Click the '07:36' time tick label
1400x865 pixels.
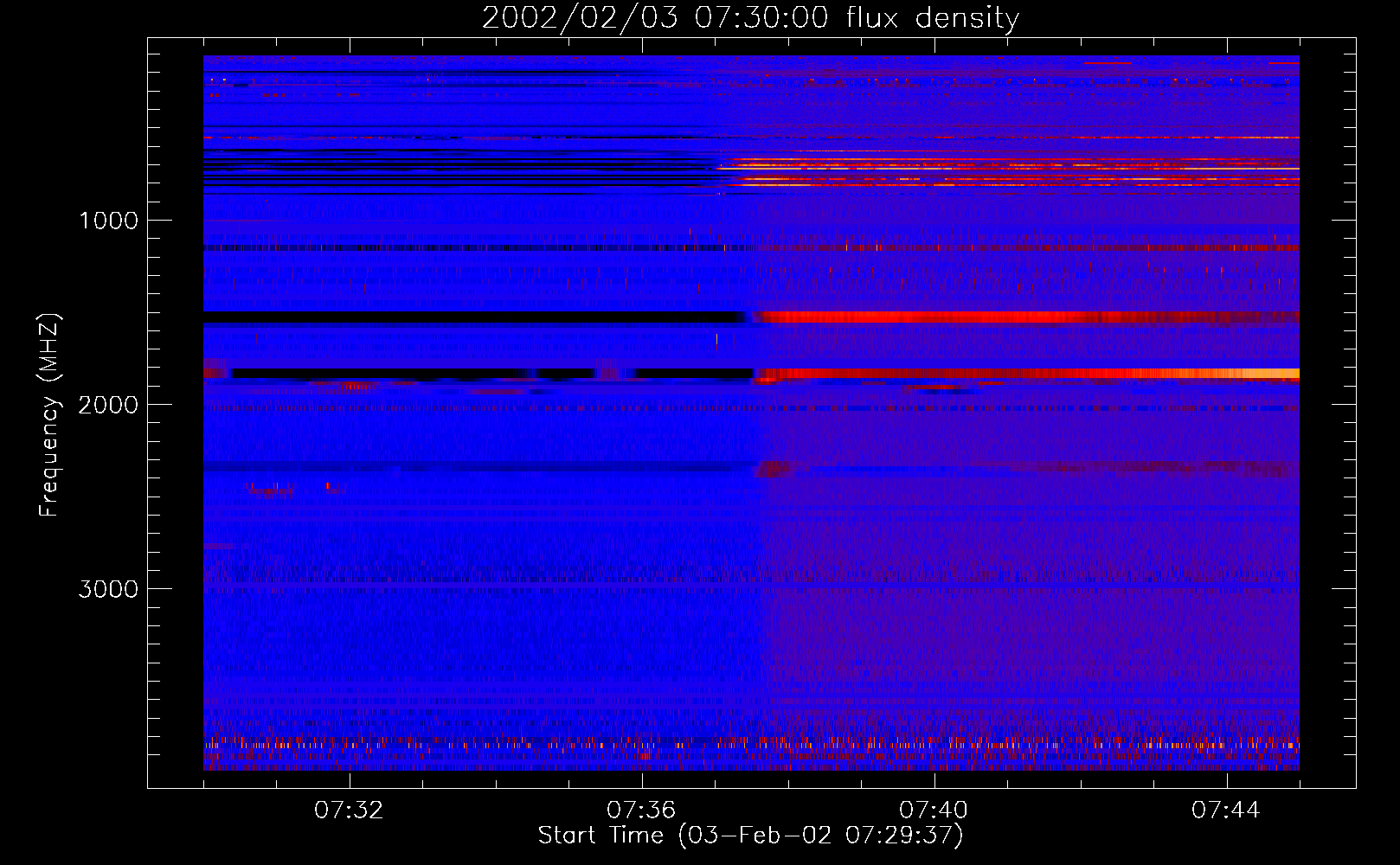(641, 811)
